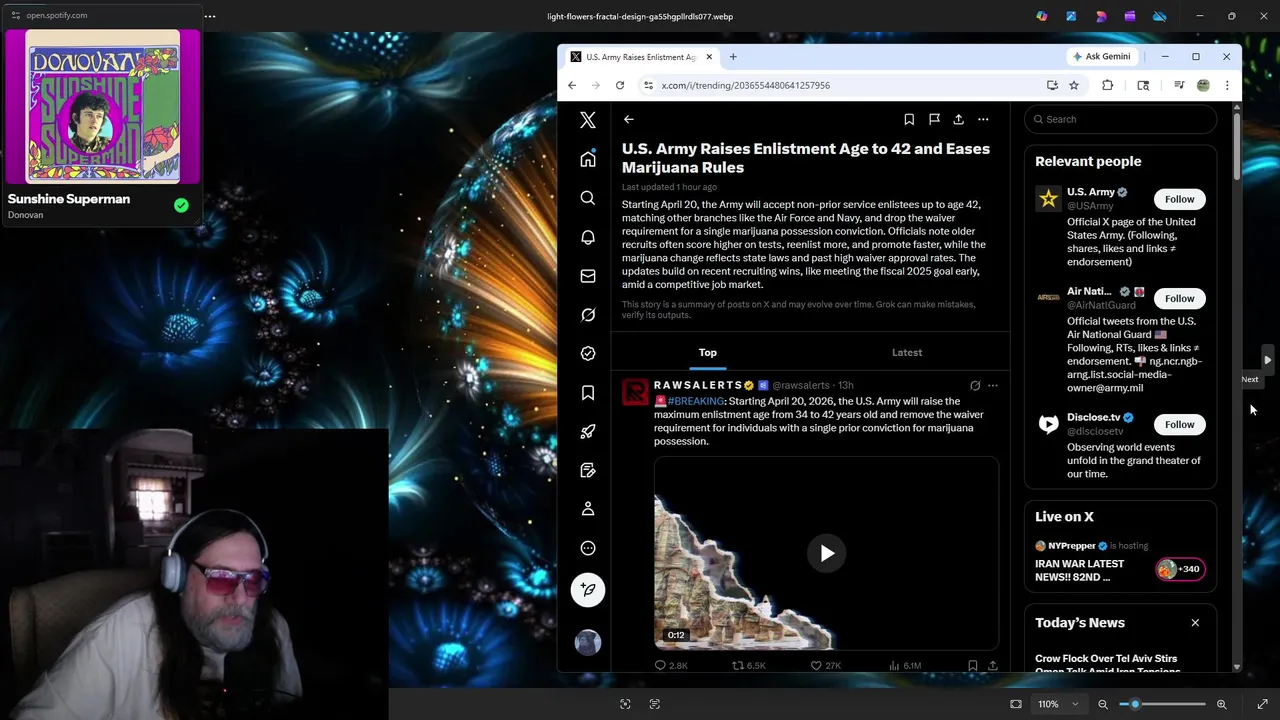Zoom in with plus magnifier
The width and height of the screenshot is (1280, 720).
(x=1221, y=704)
